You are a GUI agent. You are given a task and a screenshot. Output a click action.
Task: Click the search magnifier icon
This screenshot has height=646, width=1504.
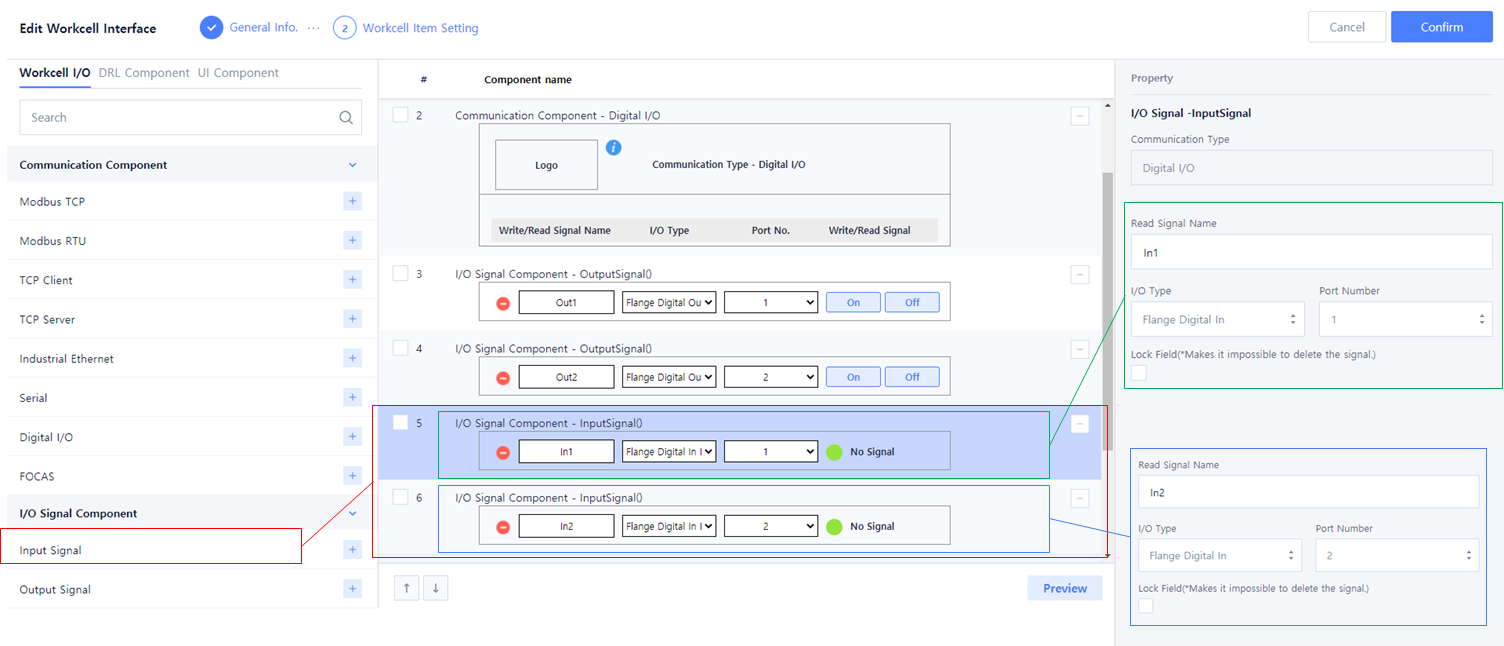(346, 118)
